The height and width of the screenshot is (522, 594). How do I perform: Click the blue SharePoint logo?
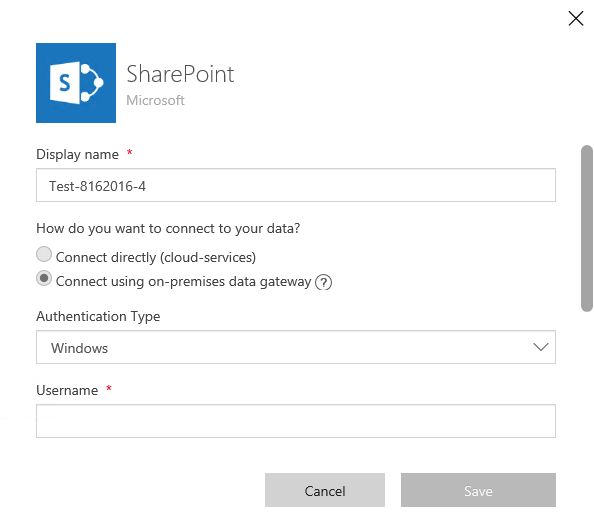point(76,83)
